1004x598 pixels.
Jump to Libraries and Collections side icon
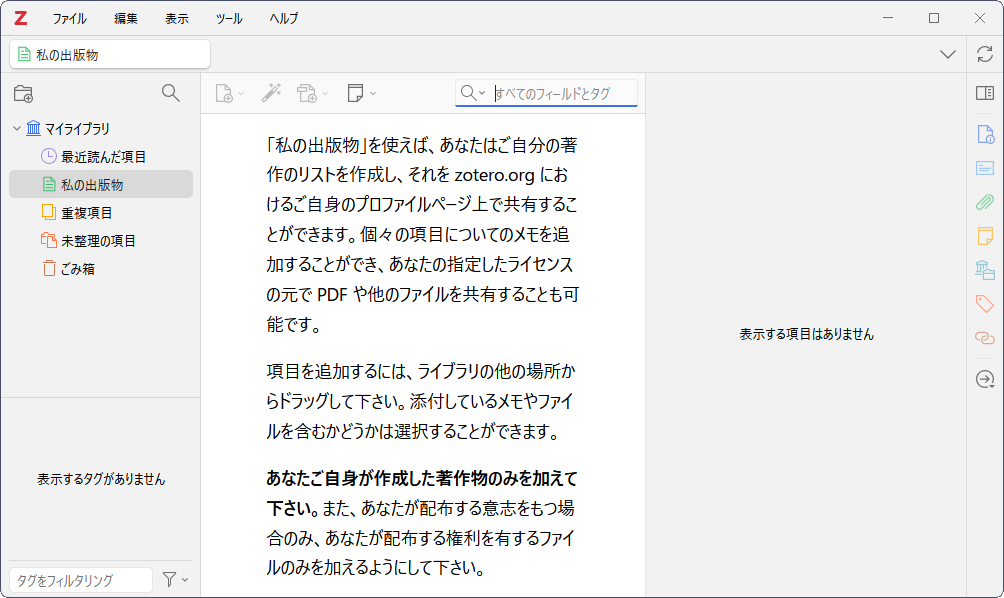tap(985, 270)
